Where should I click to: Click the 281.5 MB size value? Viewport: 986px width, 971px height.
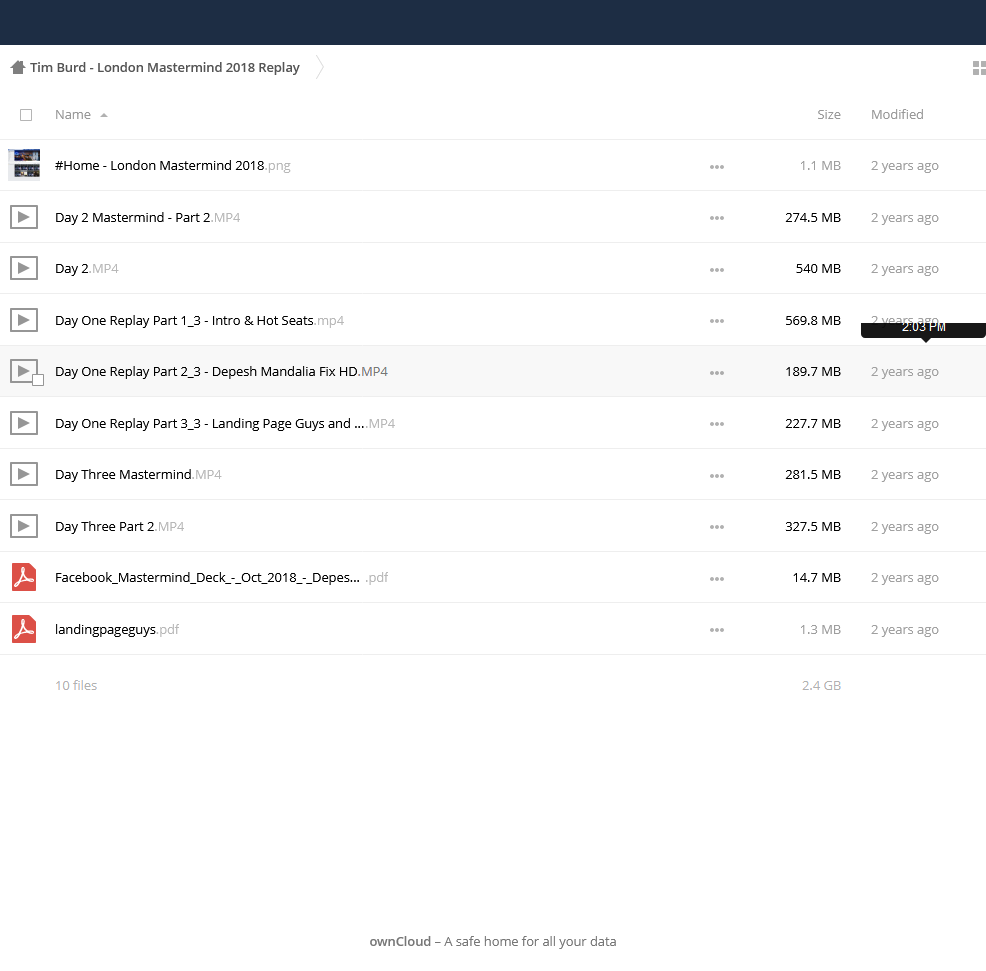click(x=812, y=474)
